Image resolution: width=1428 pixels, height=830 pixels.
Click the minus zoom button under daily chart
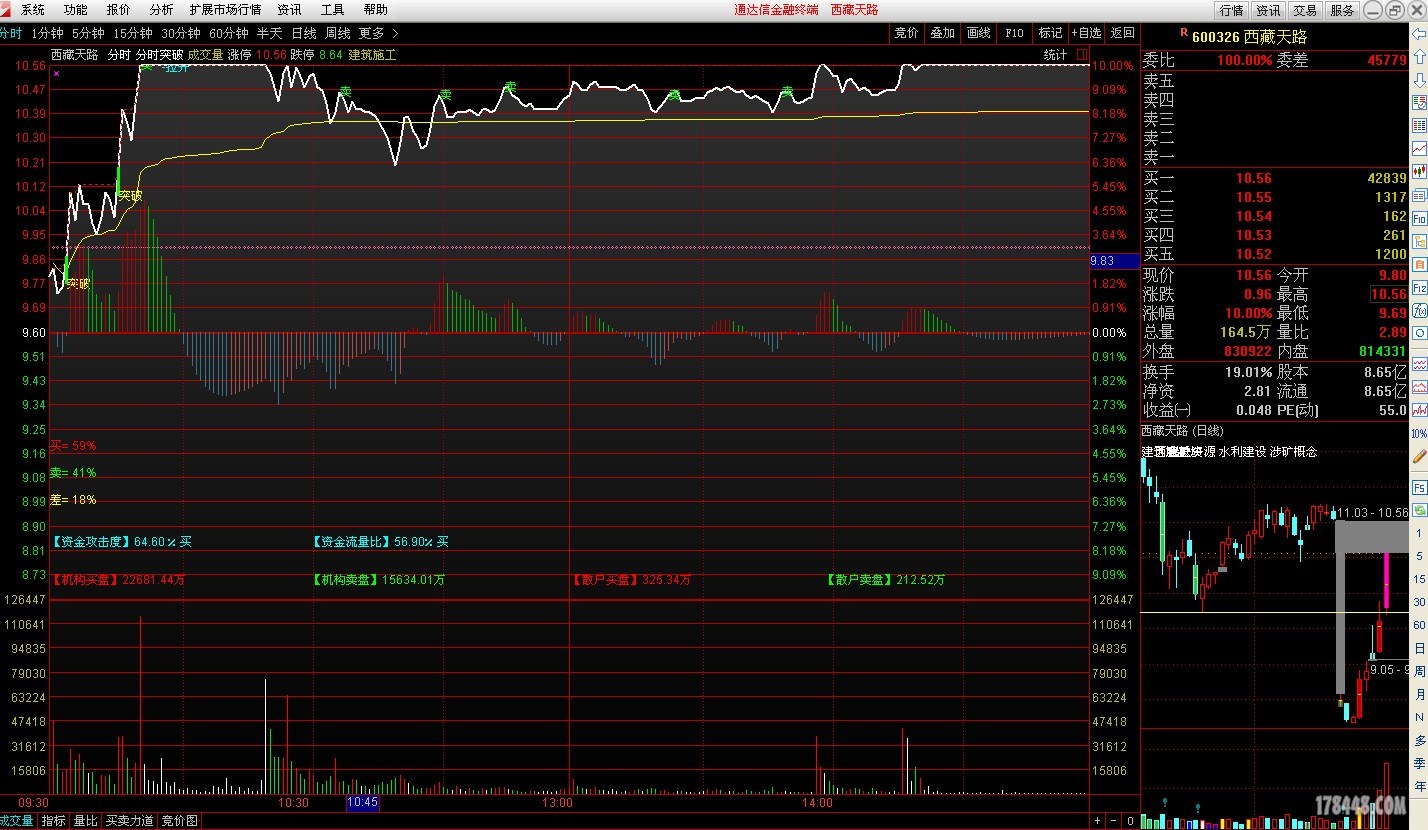tap(1113, 821)
